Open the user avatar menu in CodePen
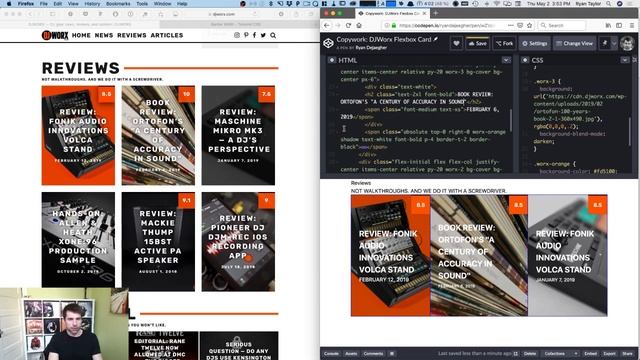The width and height of the screenshot is (640, 360). (627, 43)
